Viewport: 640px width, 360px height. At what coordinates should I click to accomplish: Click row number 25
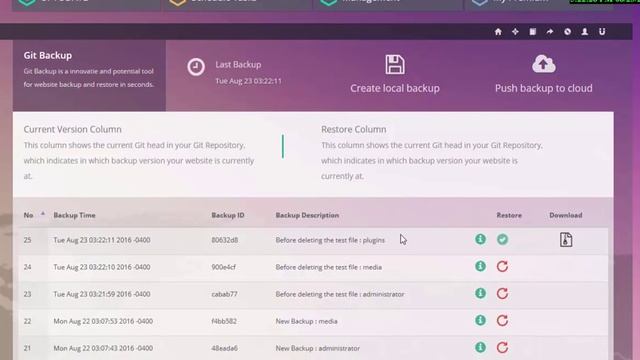click(x=27, y=240)
